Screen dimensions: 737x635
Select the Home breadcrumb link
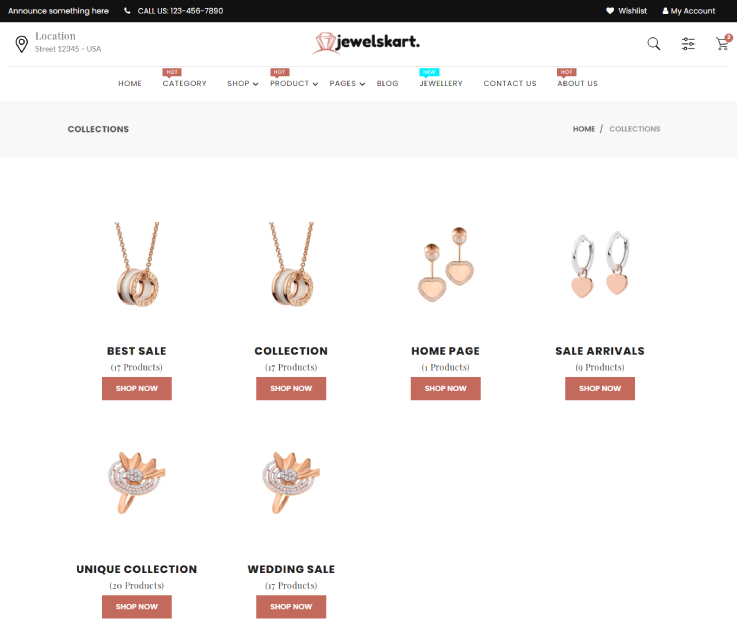click(x=584, y=129)
